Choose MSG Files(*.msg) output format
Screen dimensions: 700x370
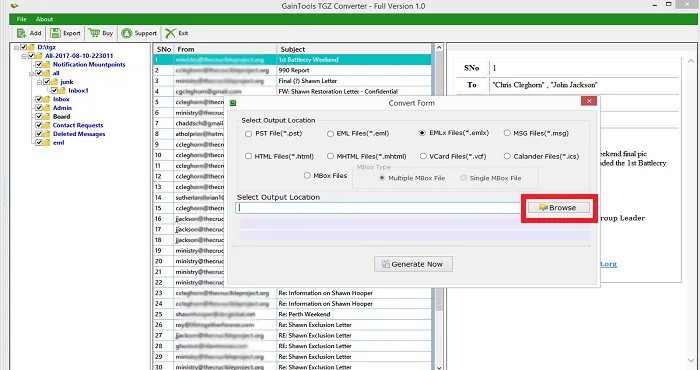tap(507, 133)
